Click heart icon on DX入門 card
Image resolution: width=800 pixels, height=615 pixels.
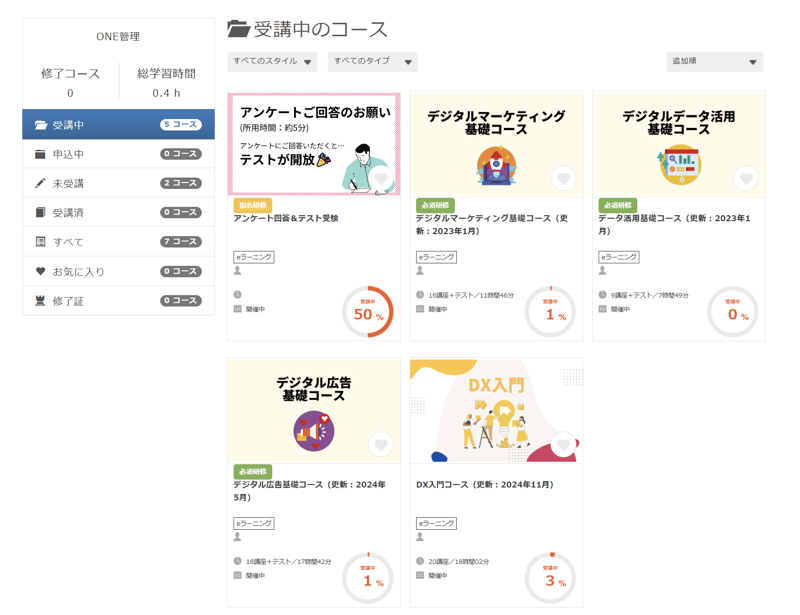(563, 445)
